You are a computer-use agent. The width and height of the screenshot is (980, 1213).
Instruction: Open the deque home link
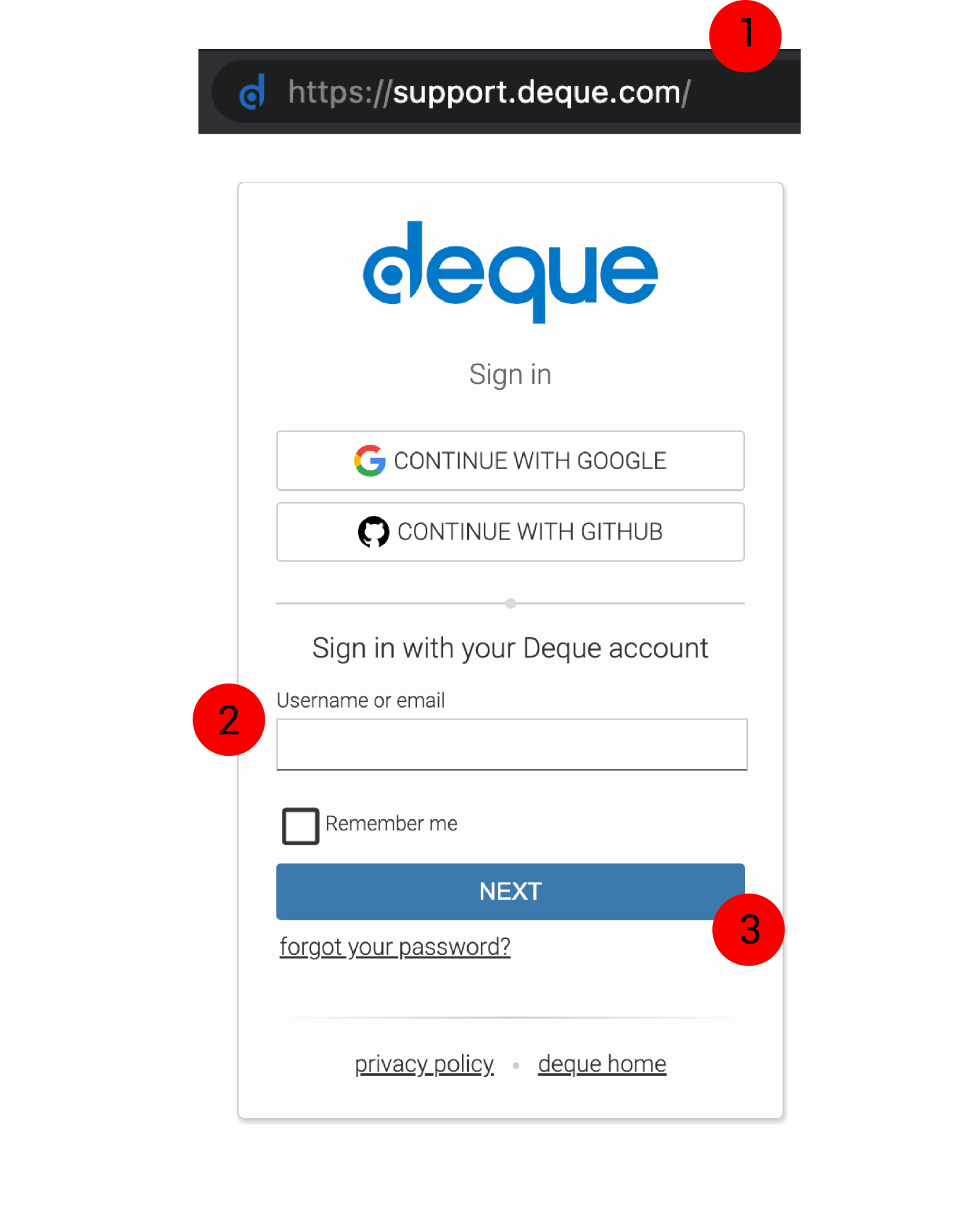click(602, 1064)
